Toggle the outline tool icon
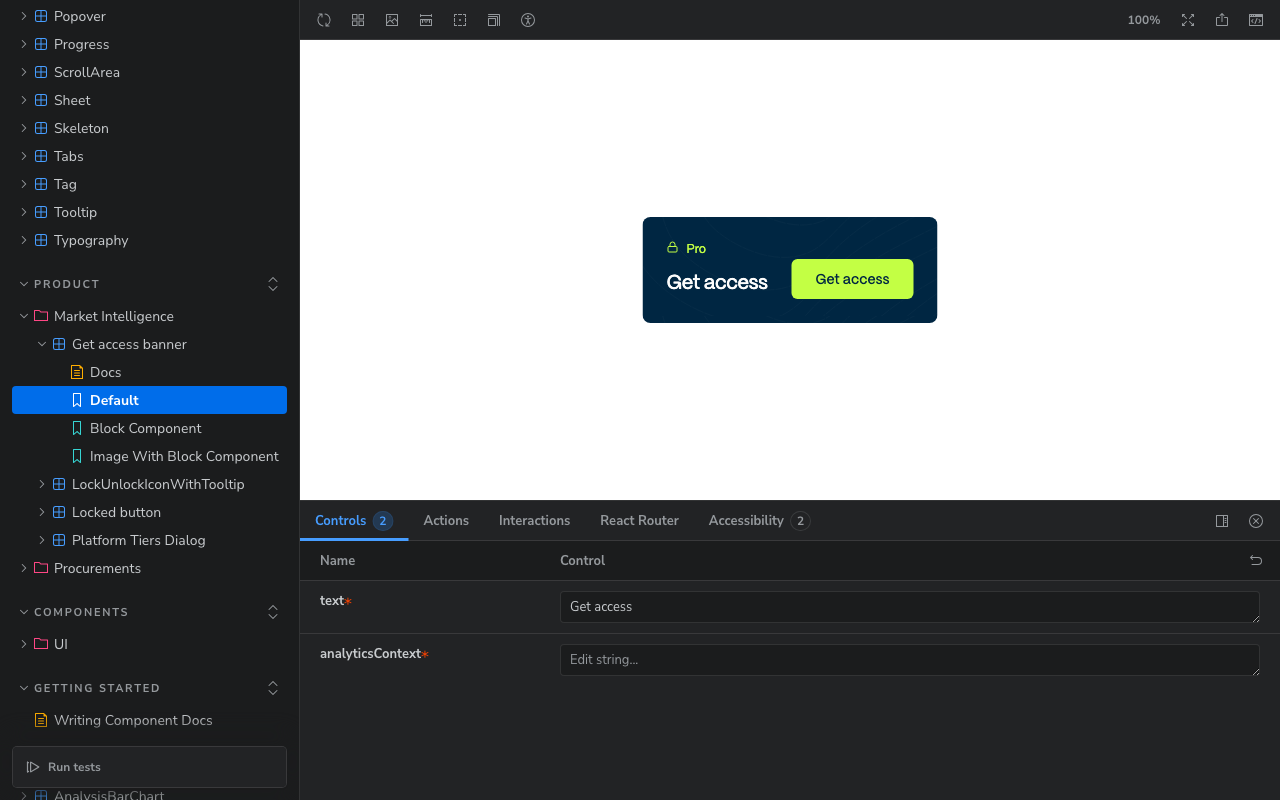Screen dimensions: 1280x800 460,20
